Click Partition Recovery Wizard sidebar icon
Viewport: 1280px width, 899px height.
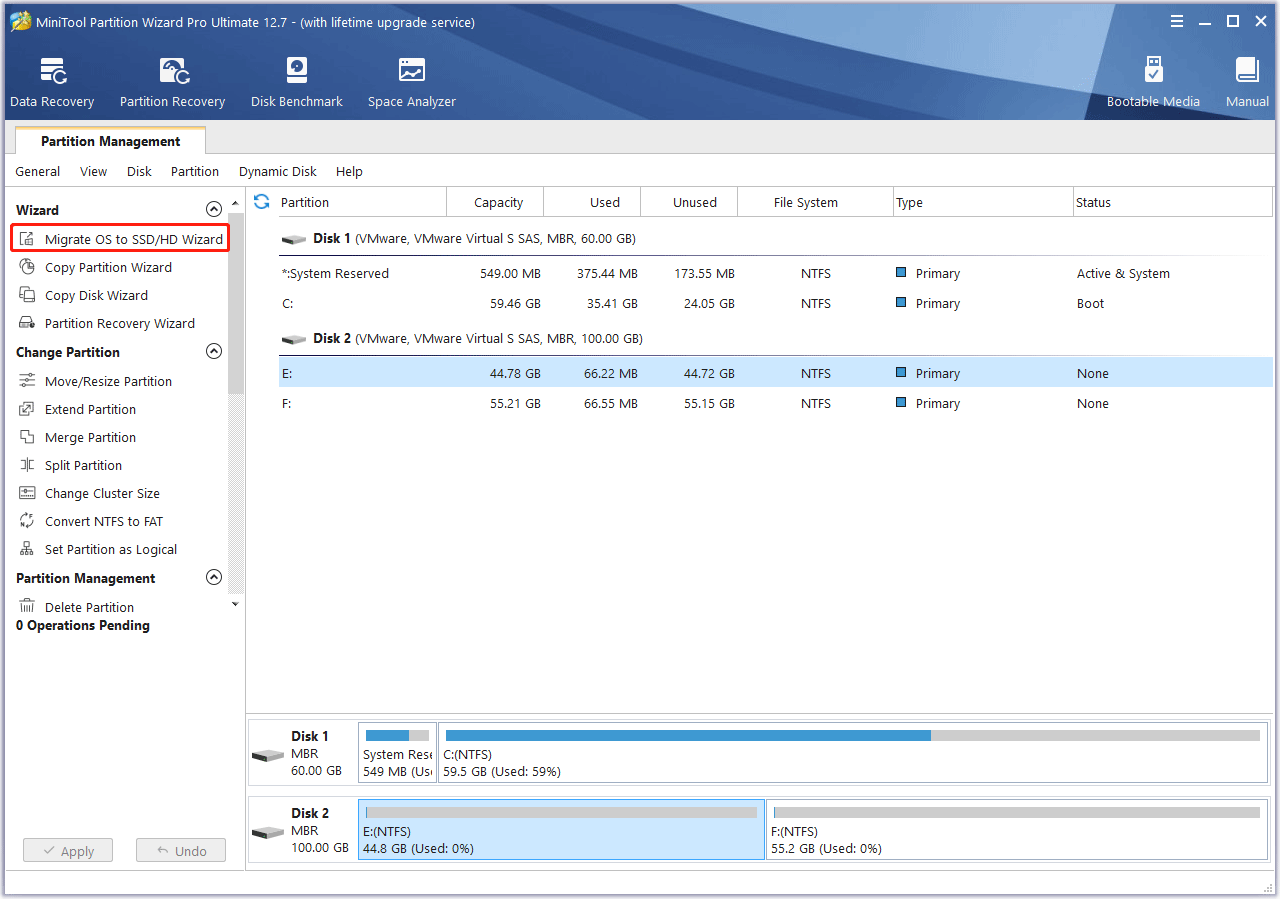pyautogui.click(x=27, y=323)
